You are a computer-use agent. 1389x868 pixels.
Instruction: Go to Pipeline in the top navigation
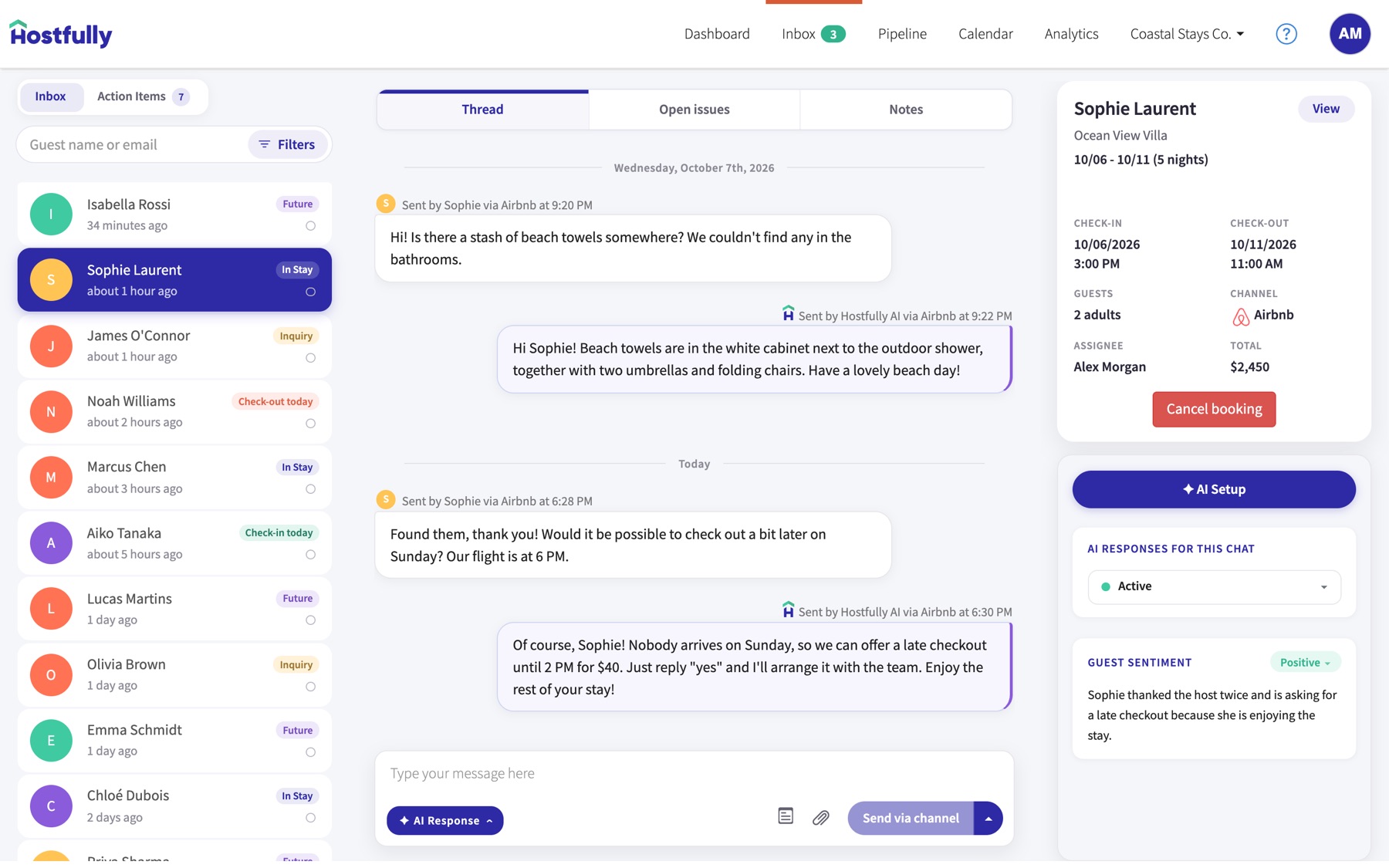pos(902,34)
